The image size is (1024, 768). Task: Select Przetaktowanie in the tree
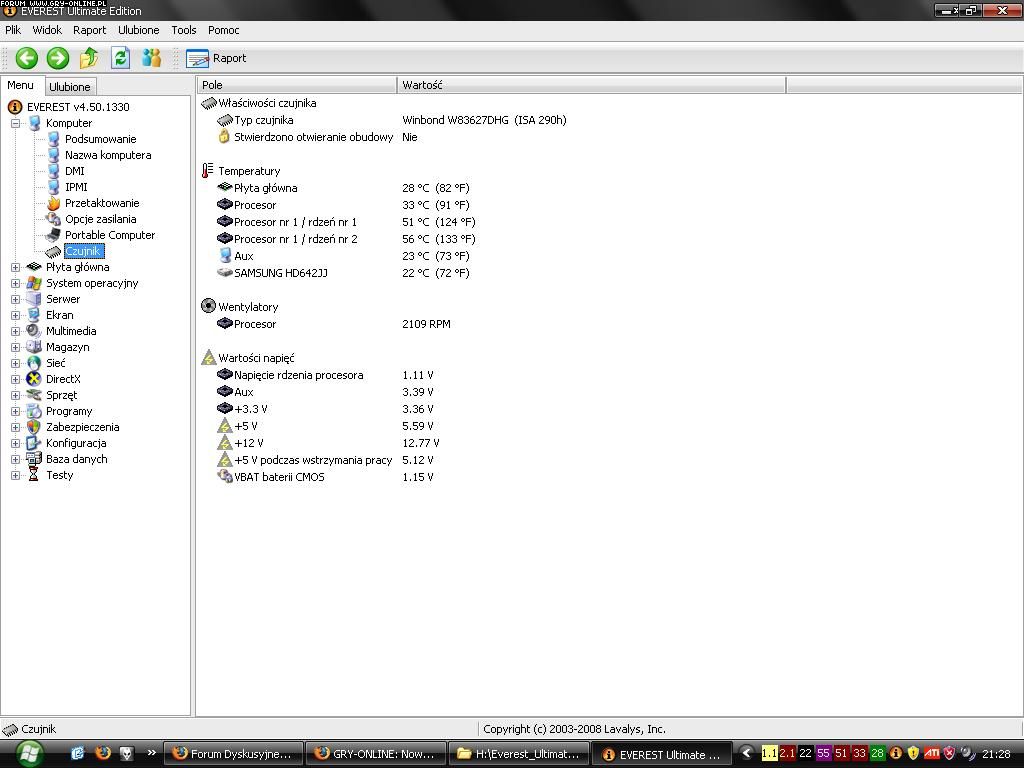[102, 203]
